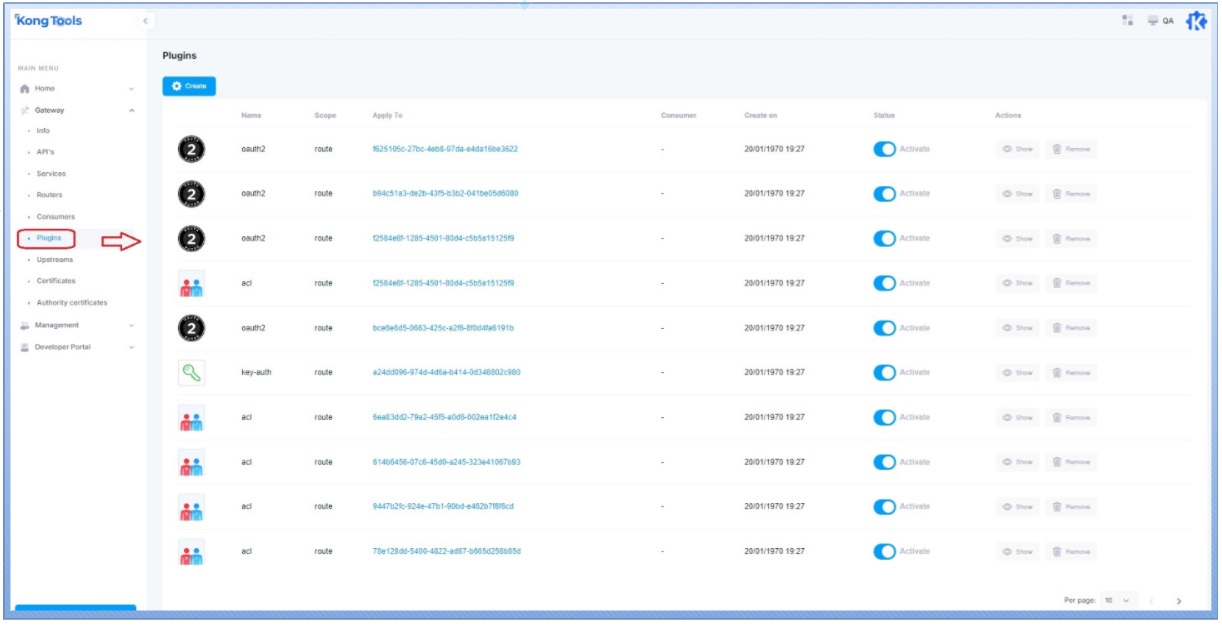Click the acl plugin icon in last row
The height and width of the screenshot is (626, 1222).
[191, 552]
